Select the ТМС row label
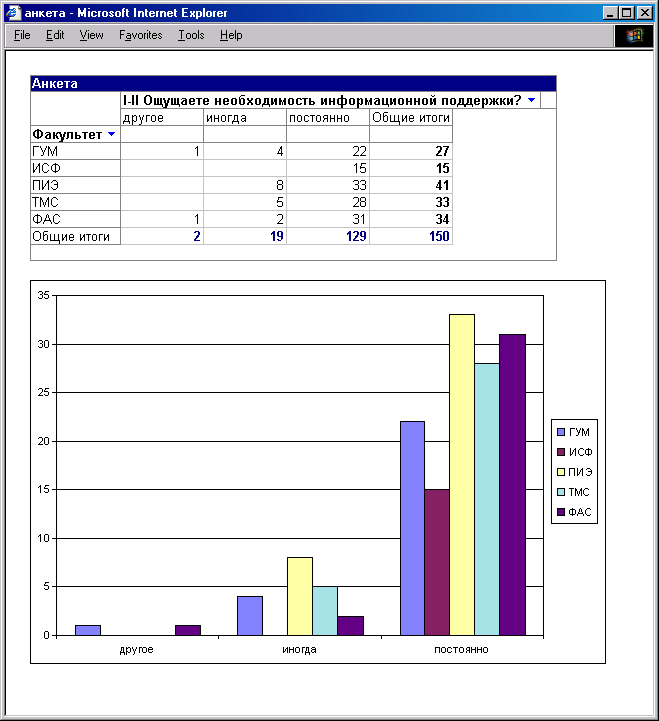659x721 pixels. (x=75, y=202)
